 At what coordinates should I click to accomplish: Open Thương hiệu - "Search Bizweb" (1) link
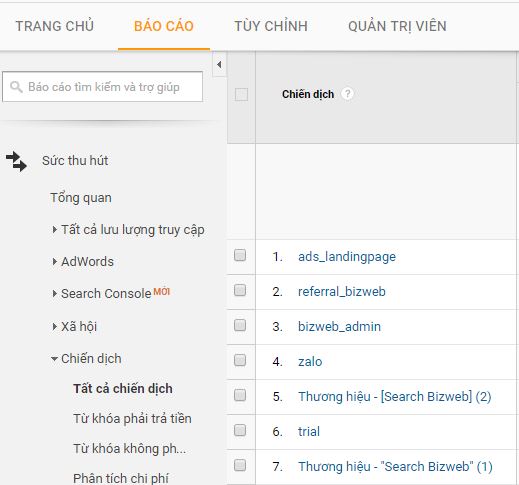395,467
